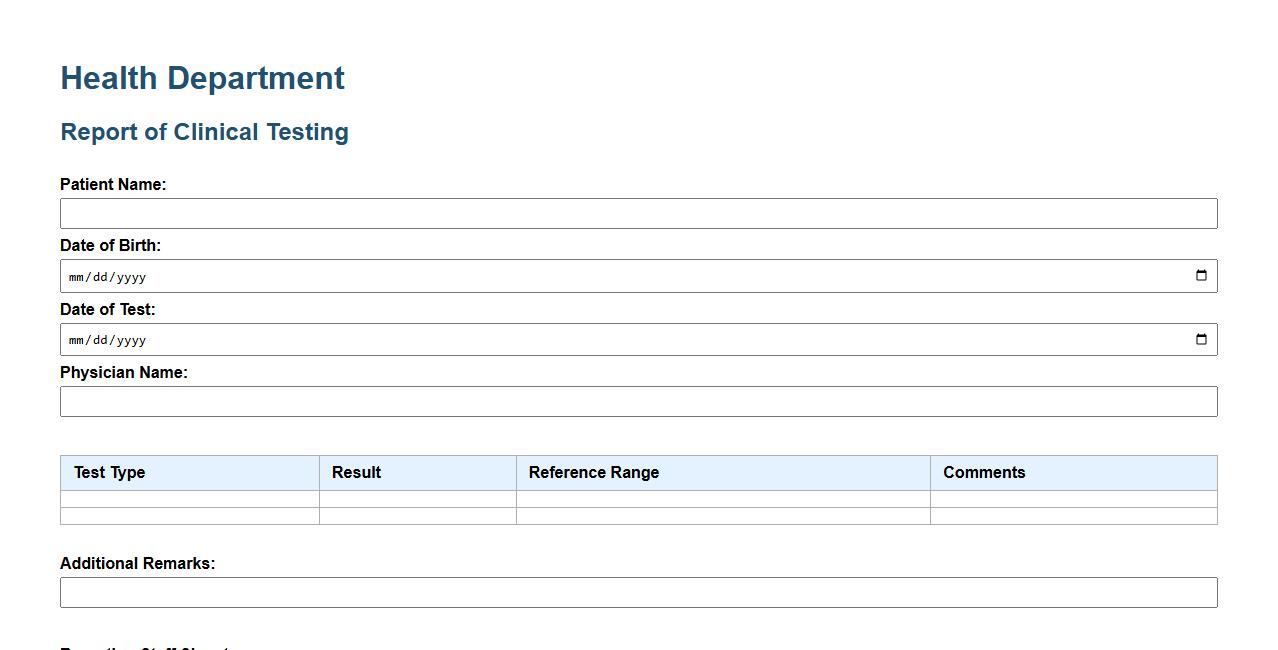Viewport: 1278px width, 650px height.
Task: Click the Test Type column header
Action: (110, 473)
